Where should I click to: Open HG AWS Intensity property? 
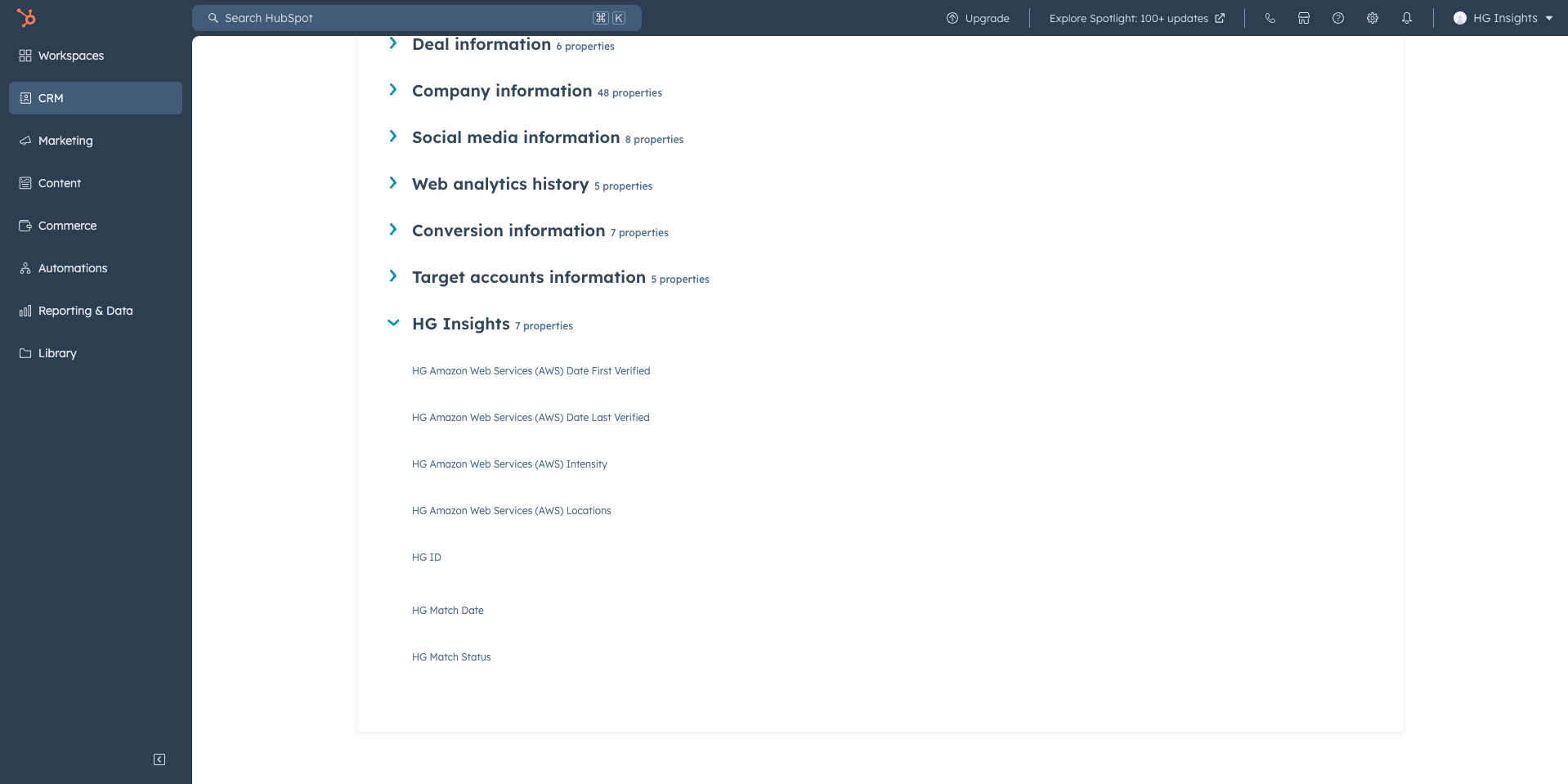509,464
